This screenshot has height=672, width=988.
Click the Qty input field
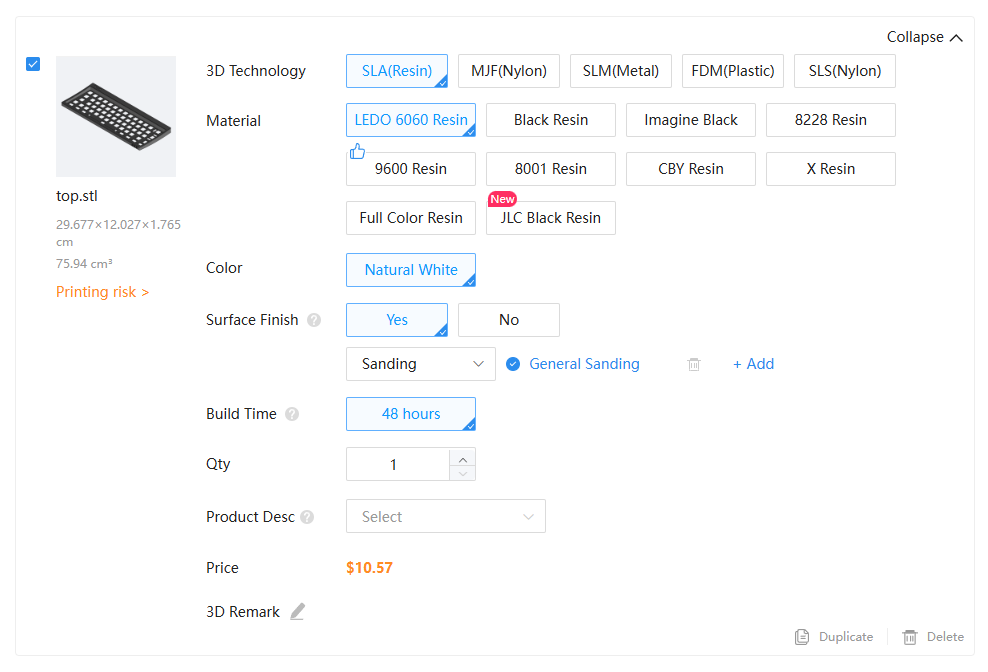(x=398, y=465)
